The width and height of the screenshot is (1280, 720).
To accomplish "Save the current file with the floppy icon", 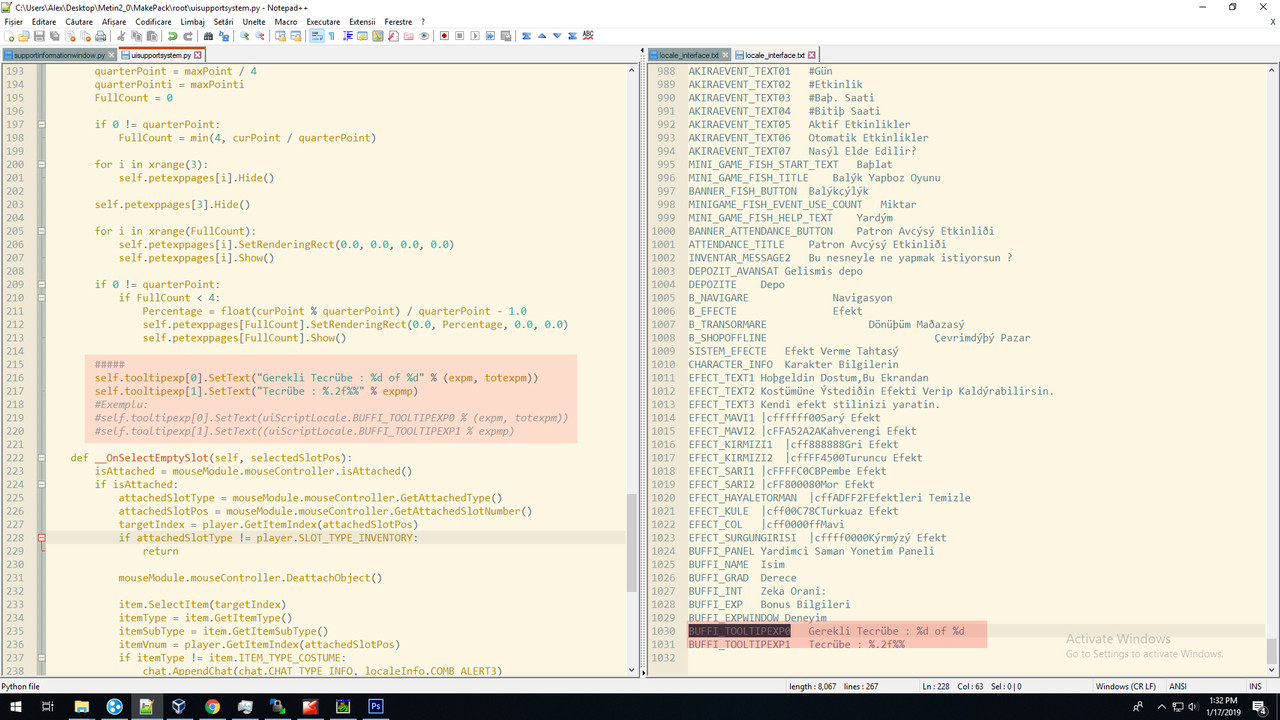I will click(38, 36).
